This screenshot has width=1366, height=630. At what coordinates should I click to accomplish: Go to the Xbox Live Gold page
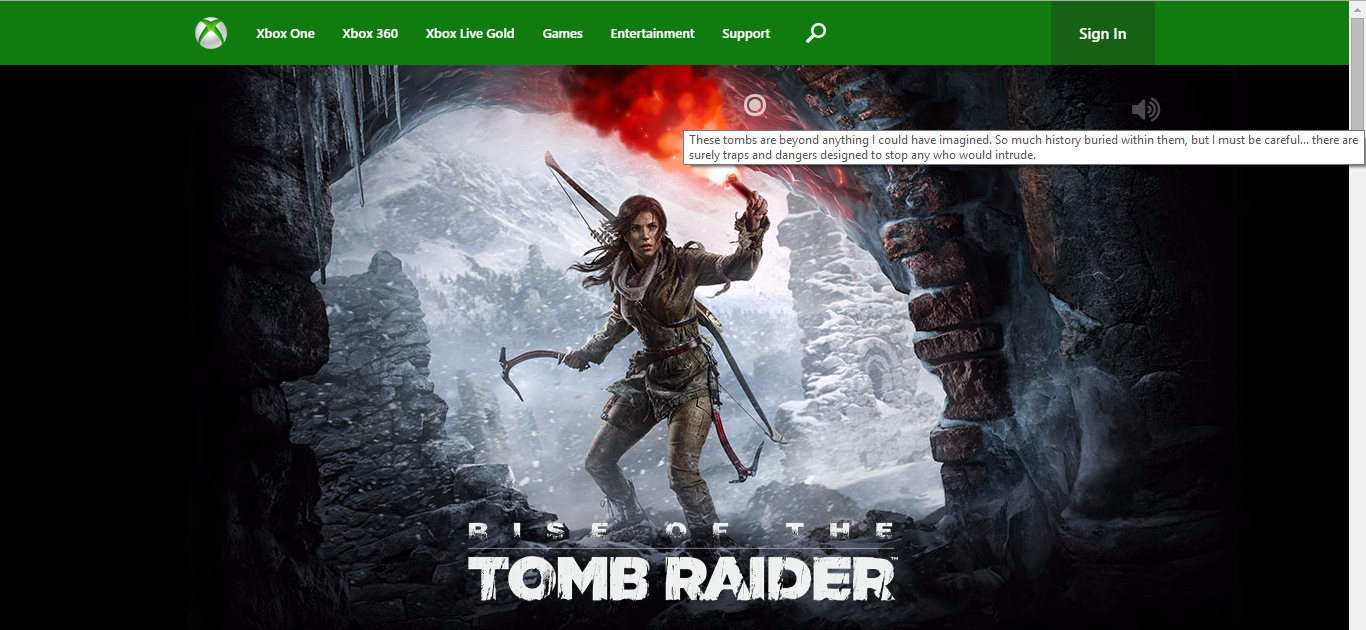(470, 34)
